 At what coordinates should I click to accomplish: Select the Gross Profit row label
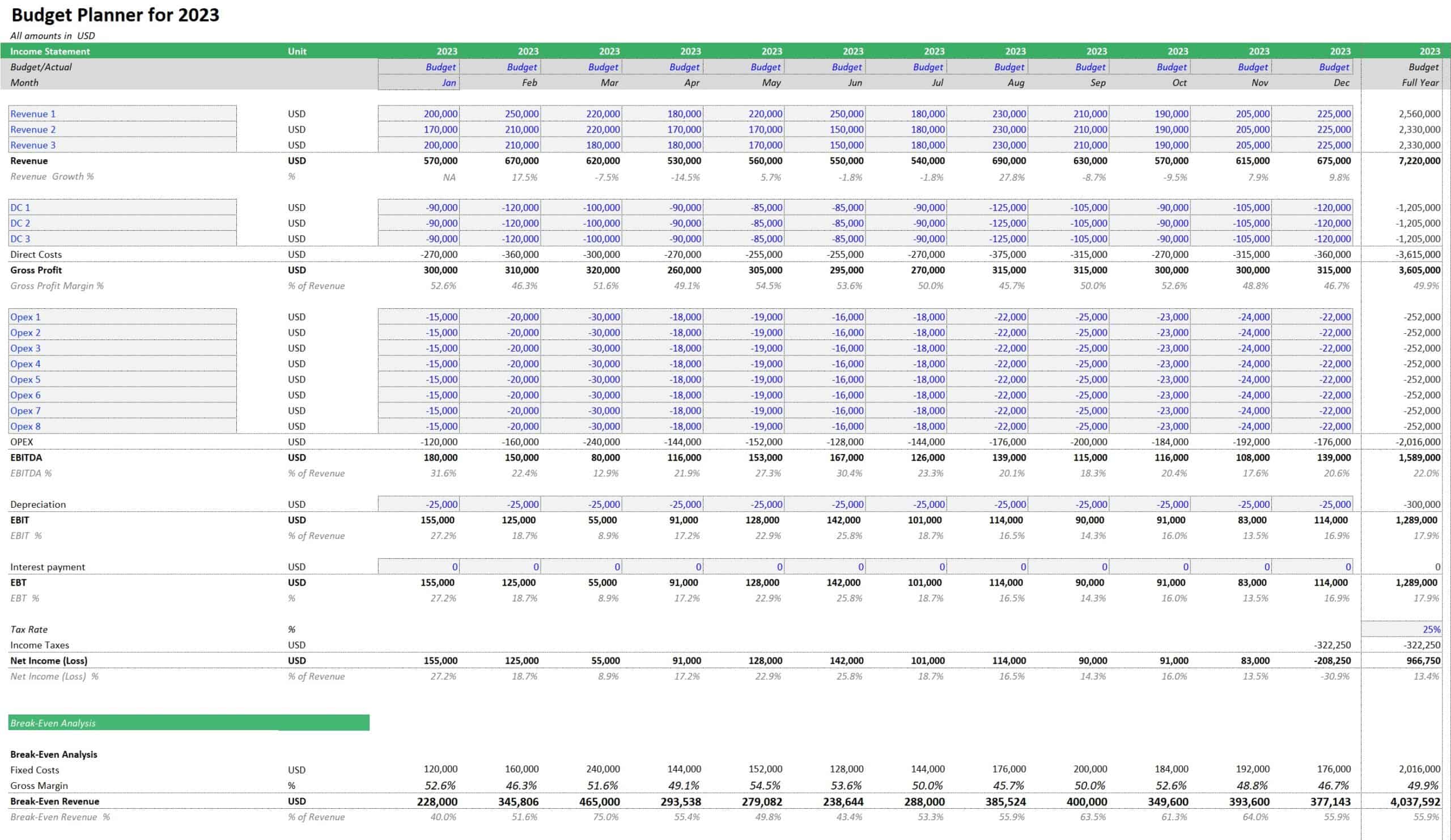tap(36, 269)
